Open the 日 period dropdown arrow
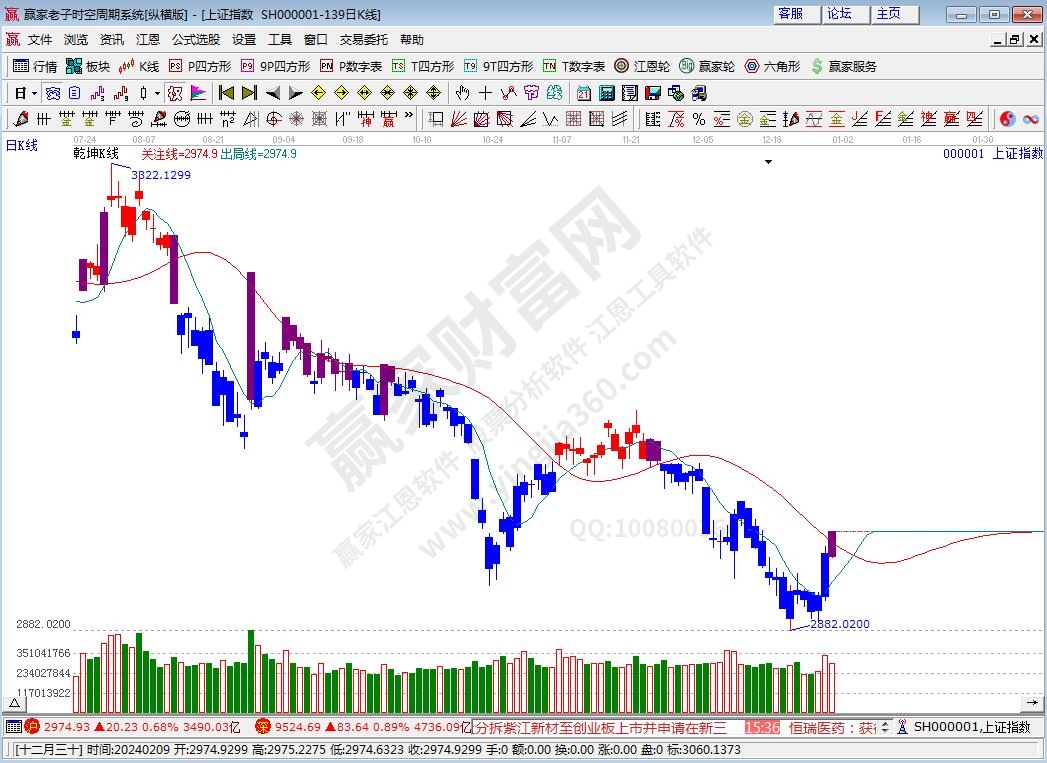 coord(33,93)
